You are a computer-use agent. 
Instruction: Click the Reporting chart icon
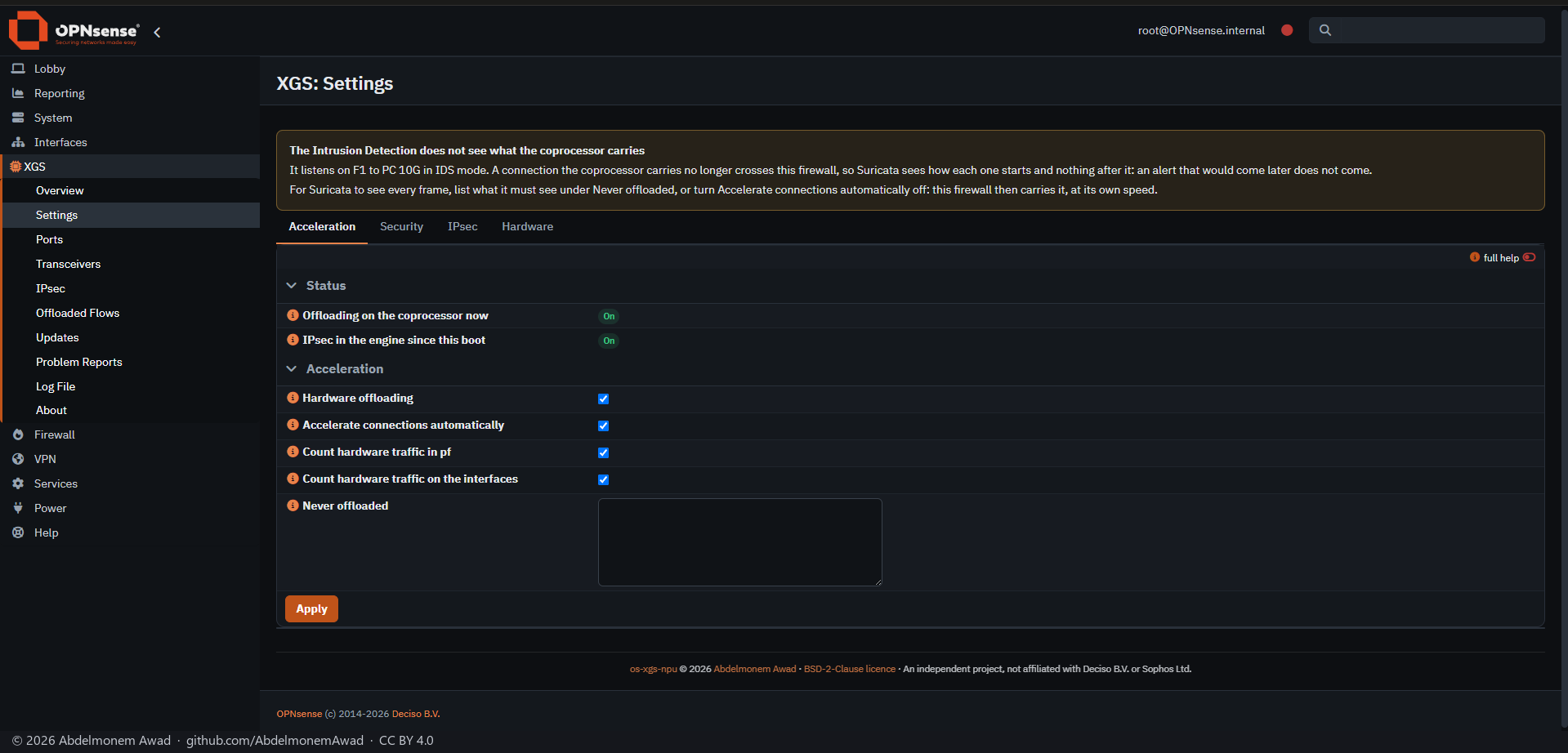click(x=18, y=93)
